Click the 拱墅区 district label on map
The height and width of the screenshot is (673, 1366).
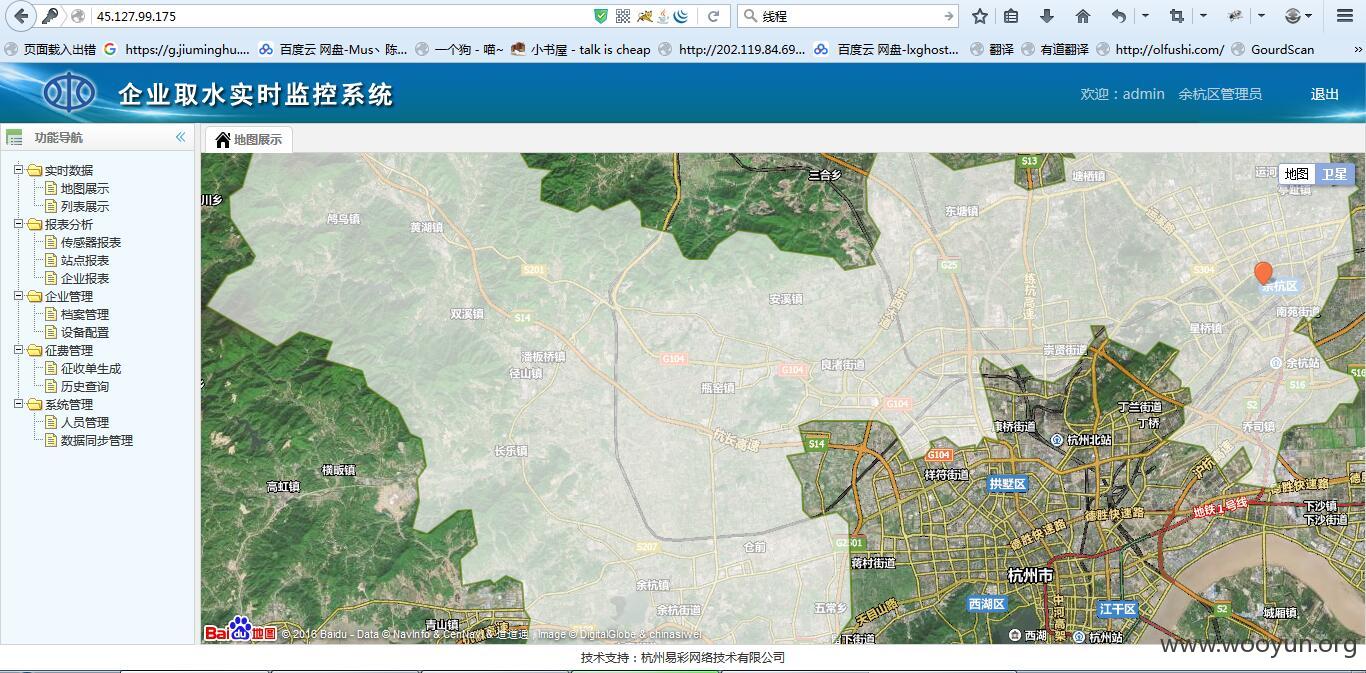pyautogui.click(x=1007, y=484)
